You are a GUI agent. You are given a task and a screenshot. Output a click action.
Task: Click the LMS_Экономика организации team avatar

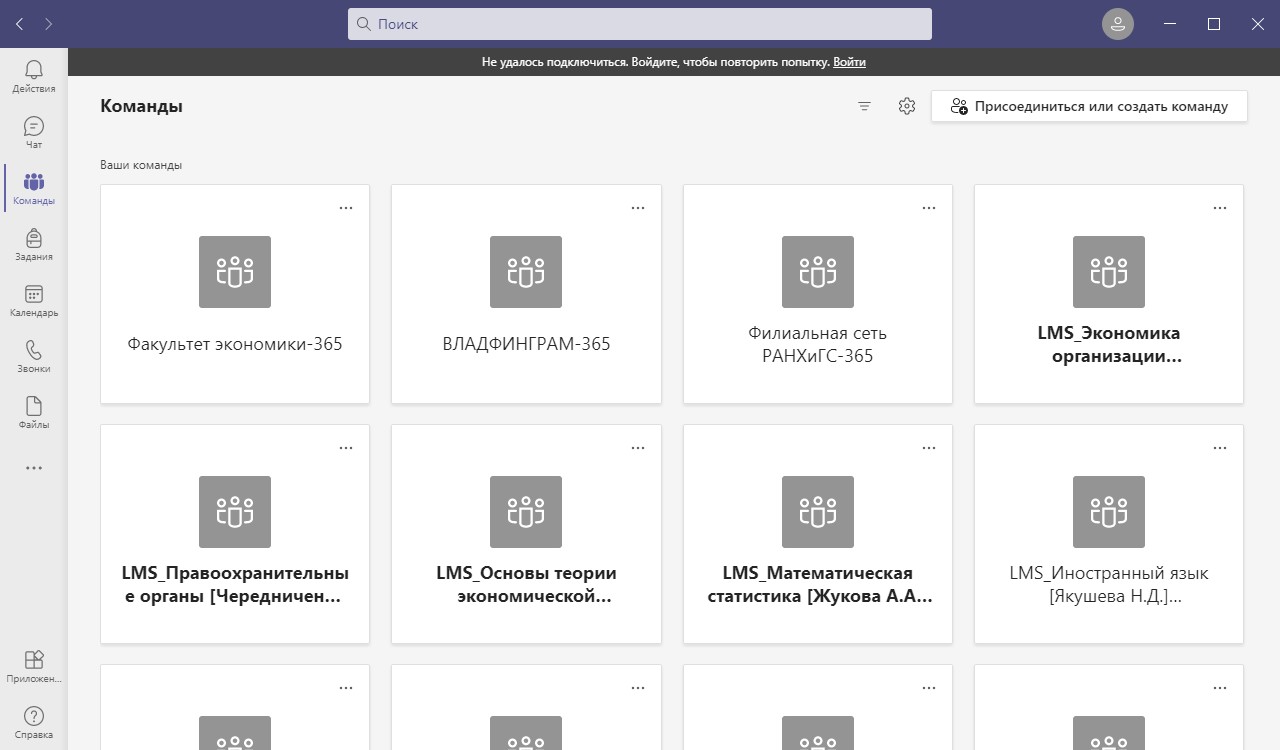coord(1109,272)
